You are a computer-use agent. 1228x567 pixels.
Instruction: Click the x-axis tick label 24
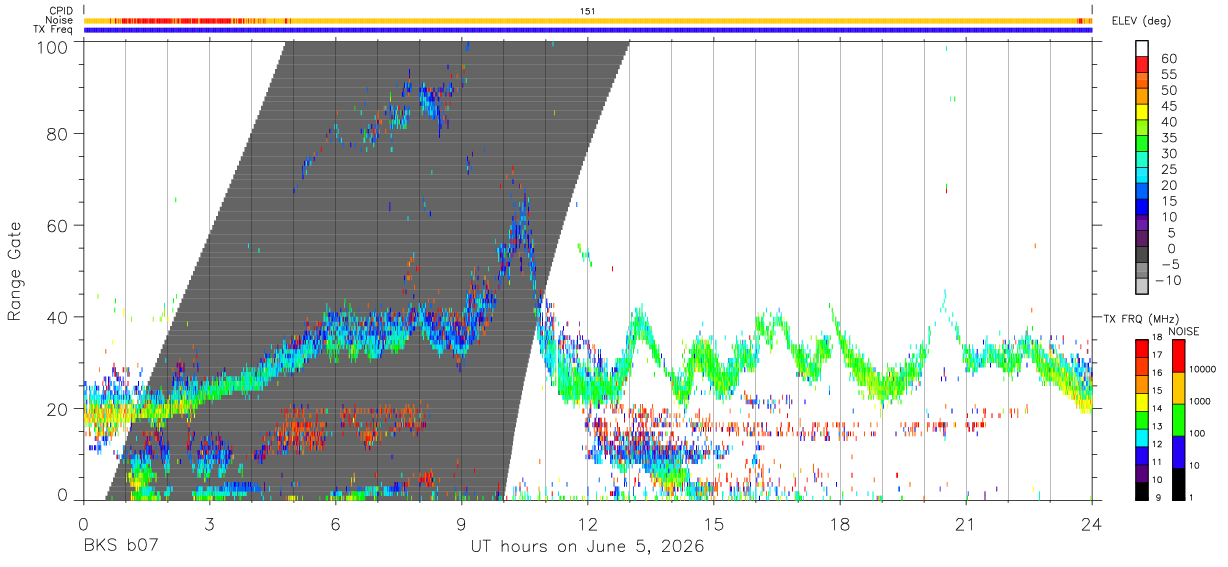[1092, 524]
